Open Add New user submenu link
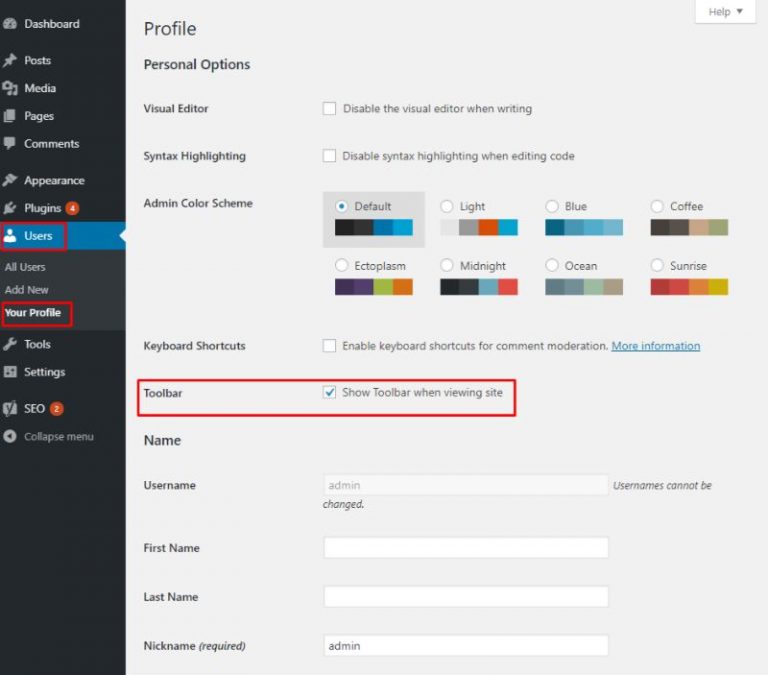 pyautogui.click(x=26, y=290)
